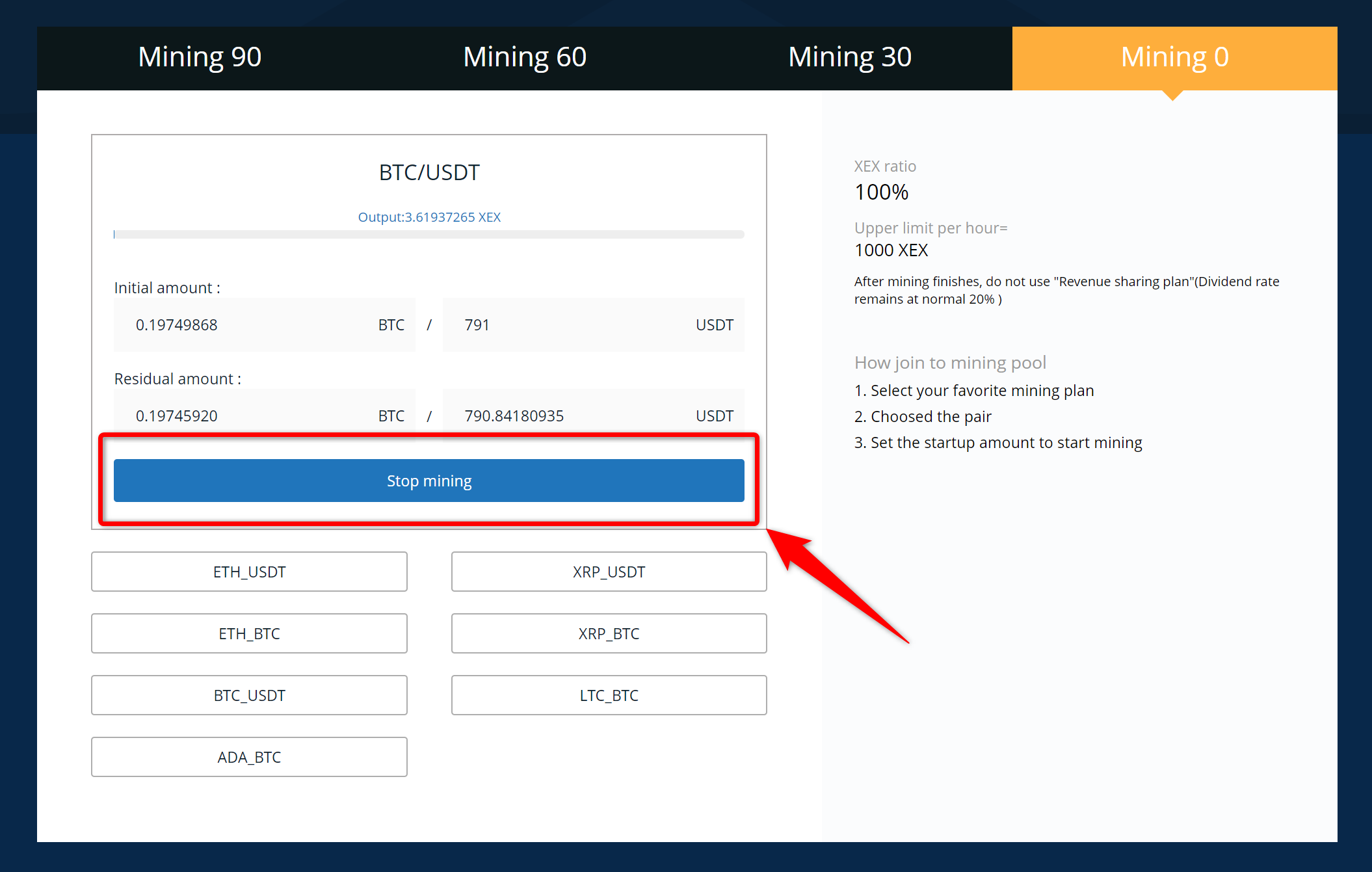Image resolution: width=1372 pixels, height=872 pixels.
Task: Click the BTC/USDT panel heading
Action: [429, 172]
